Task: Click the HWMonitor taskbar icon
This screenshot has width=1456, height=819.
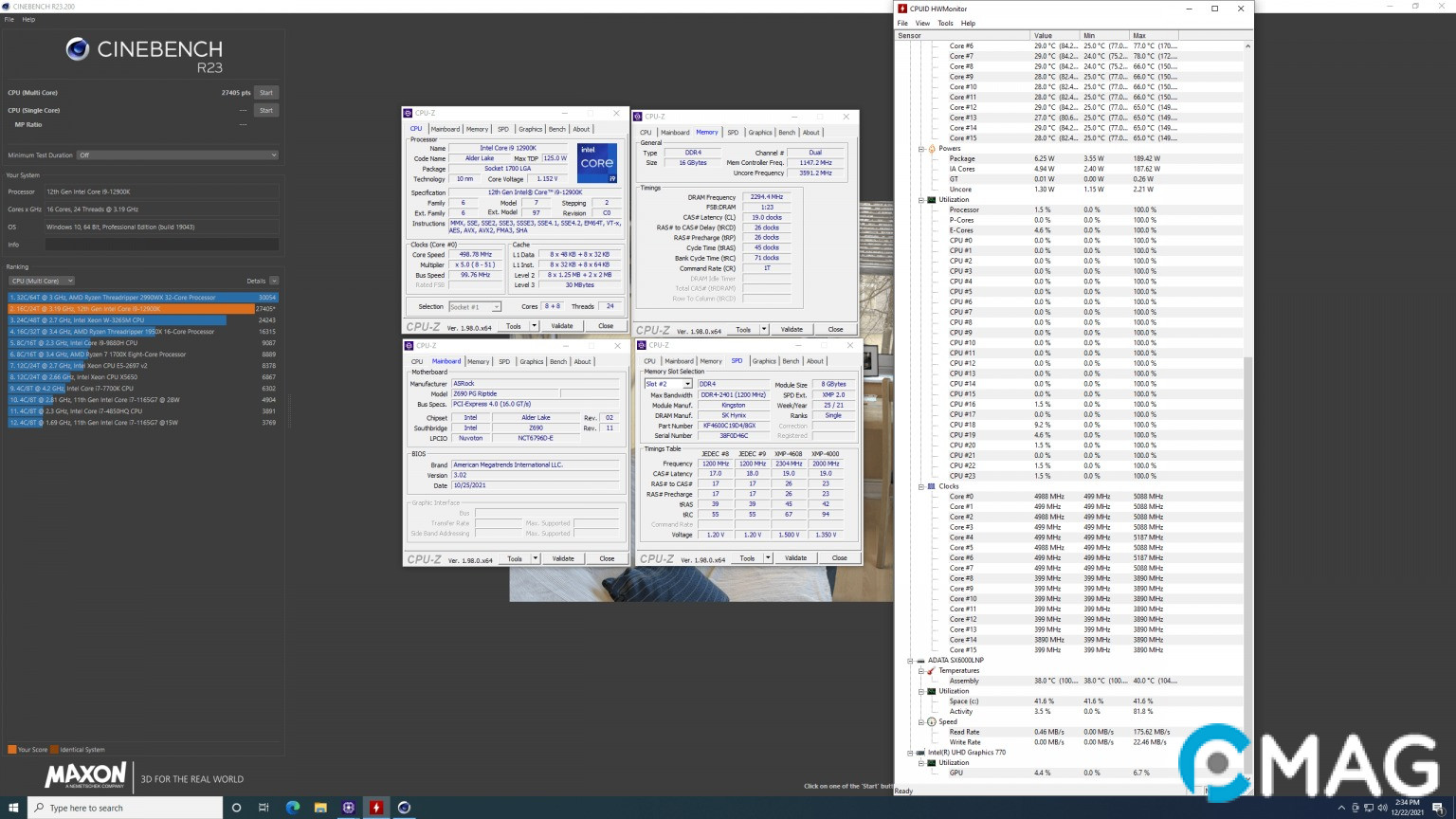Action: (x=376, y=808)
